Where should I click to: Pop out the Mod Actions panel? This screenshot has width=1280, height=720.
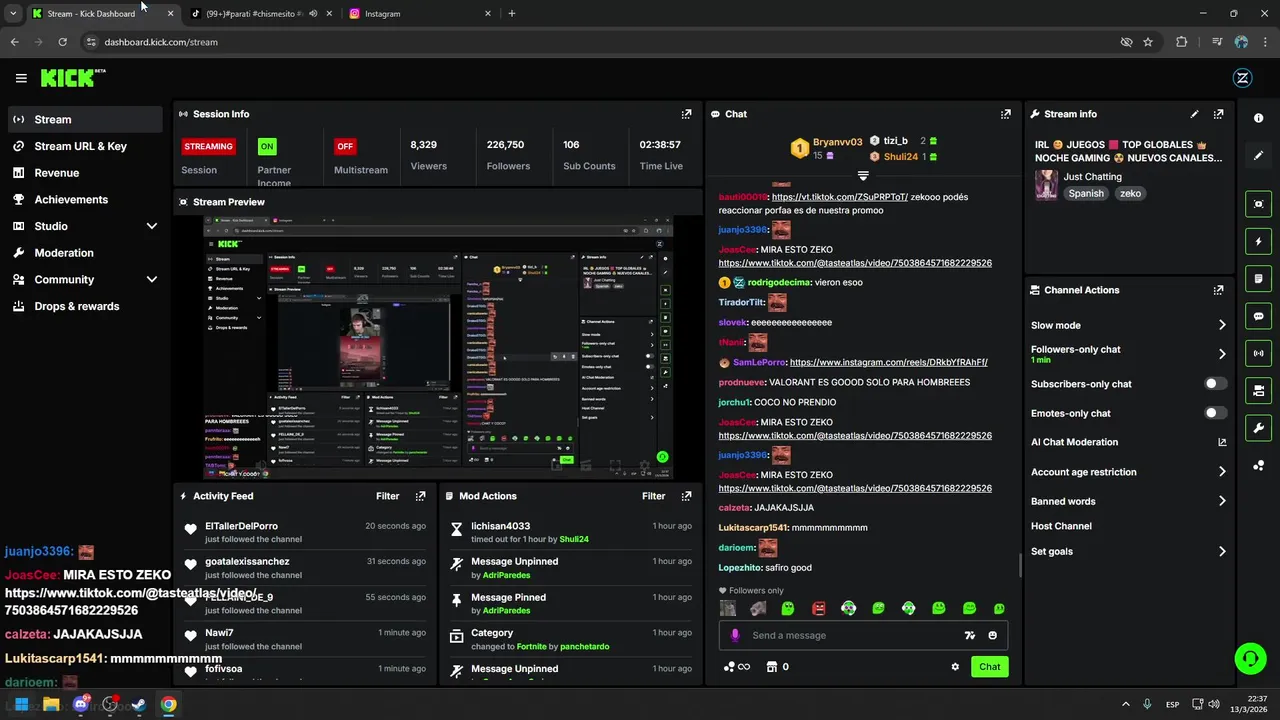(x=686, y=496)
